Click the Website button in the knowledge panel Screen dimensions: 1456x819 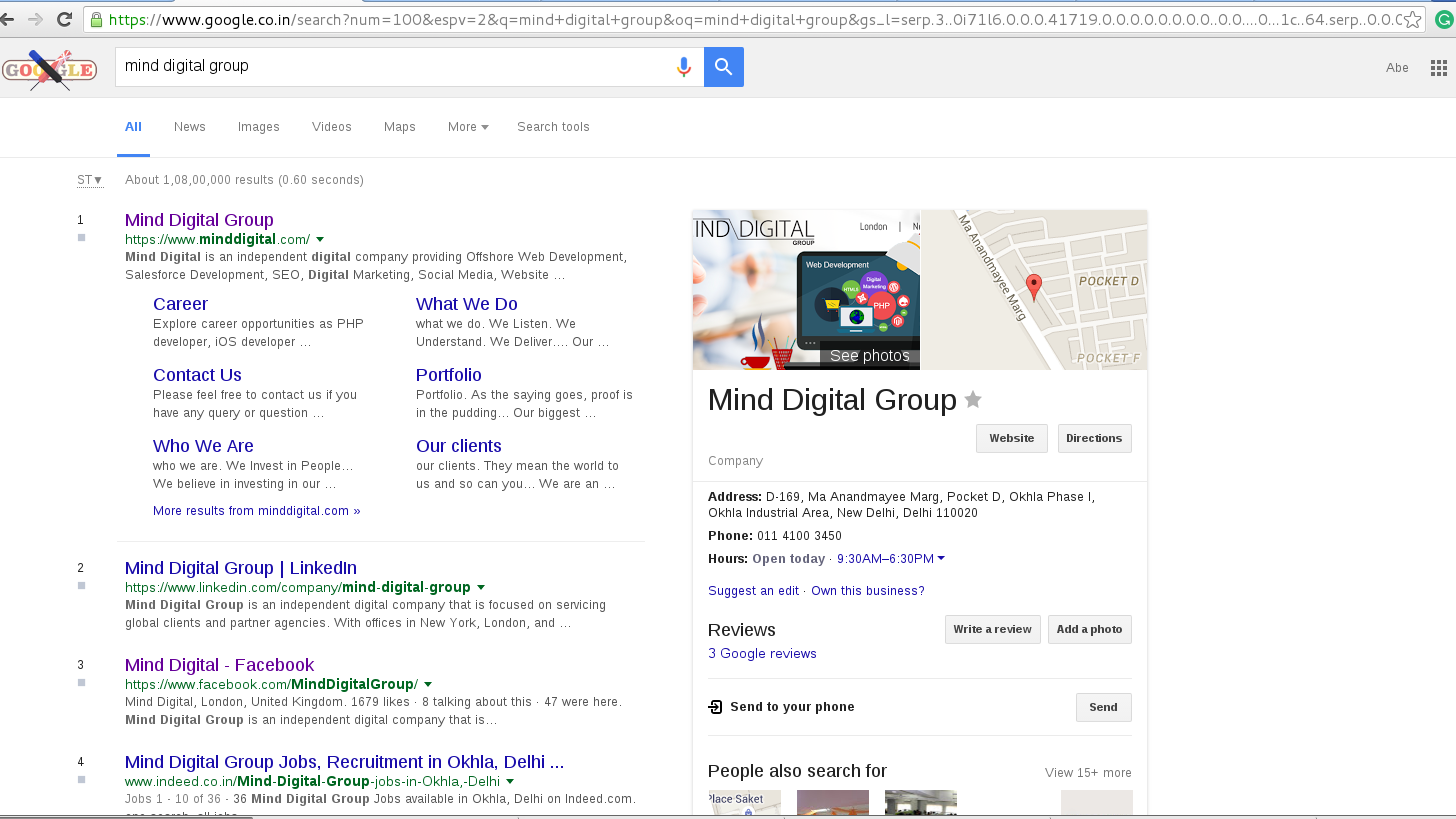(x=1012, y=438)
